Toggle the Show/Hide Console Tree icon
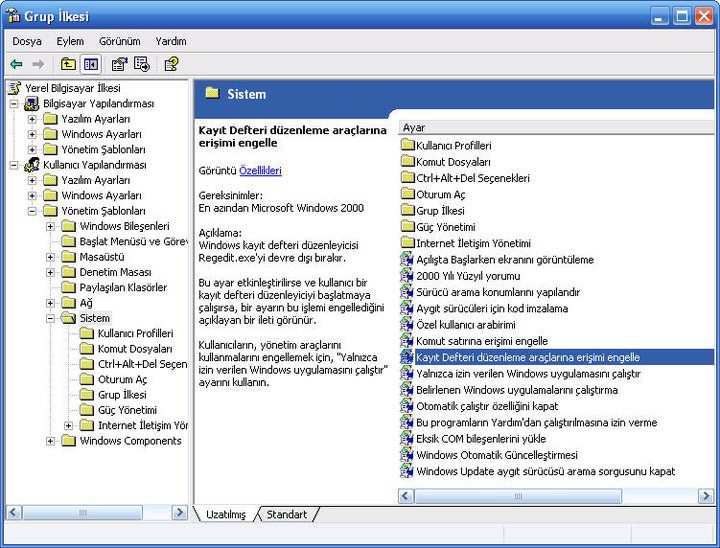The height and width of the screenshot is (548, 720). coord(91,64)
